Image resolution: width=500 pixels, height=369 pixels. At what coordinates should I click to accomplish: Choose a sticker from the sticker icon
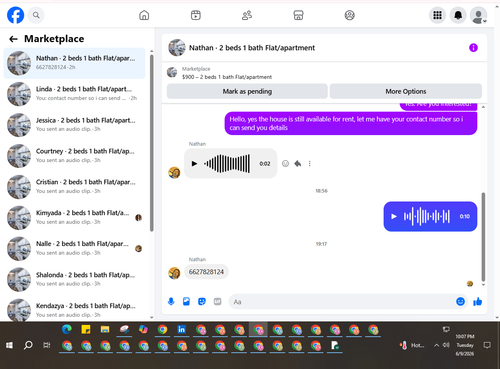tap(202, 302)
